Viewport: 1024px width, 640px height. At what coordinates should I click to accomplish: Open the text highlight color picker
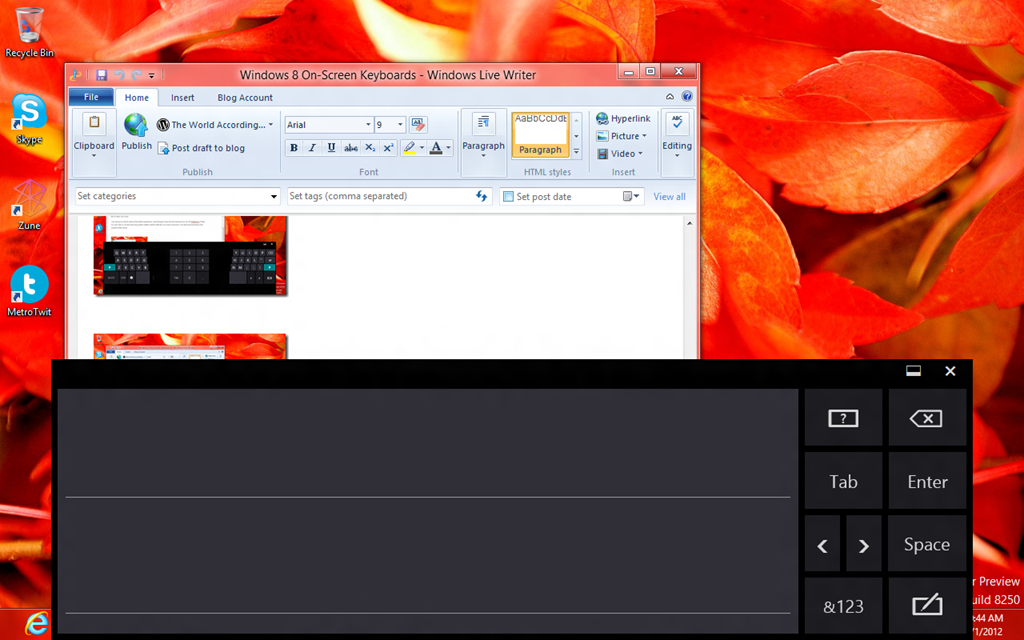pos(422,148)
